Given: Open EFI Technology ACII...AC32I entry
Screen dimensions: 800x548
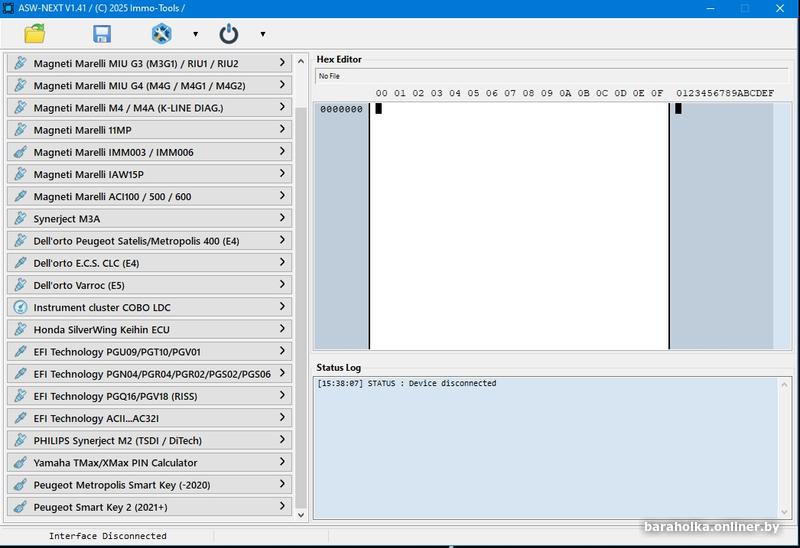Looking at the screenshot, I should point(149,418).
